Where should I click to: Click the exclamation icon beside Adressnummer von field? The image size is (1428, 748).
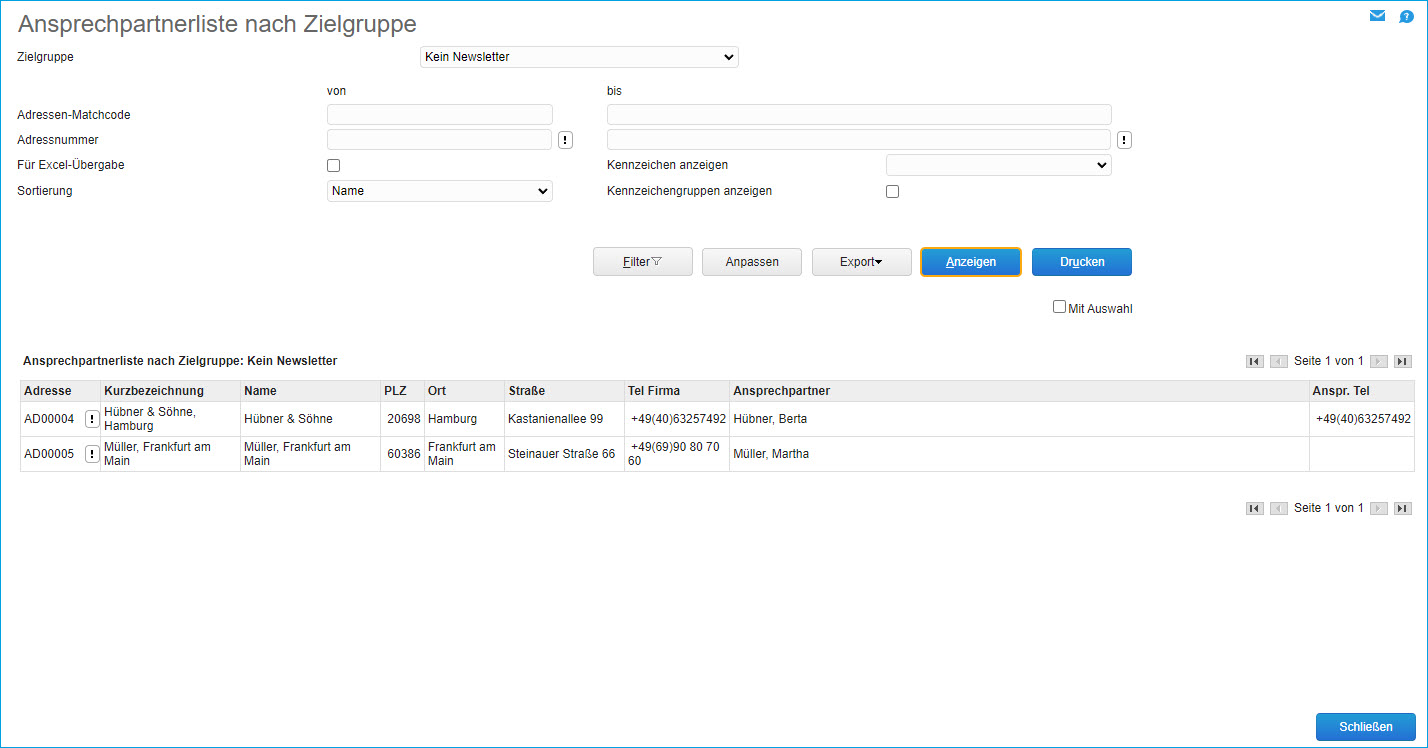click(565, 139)
